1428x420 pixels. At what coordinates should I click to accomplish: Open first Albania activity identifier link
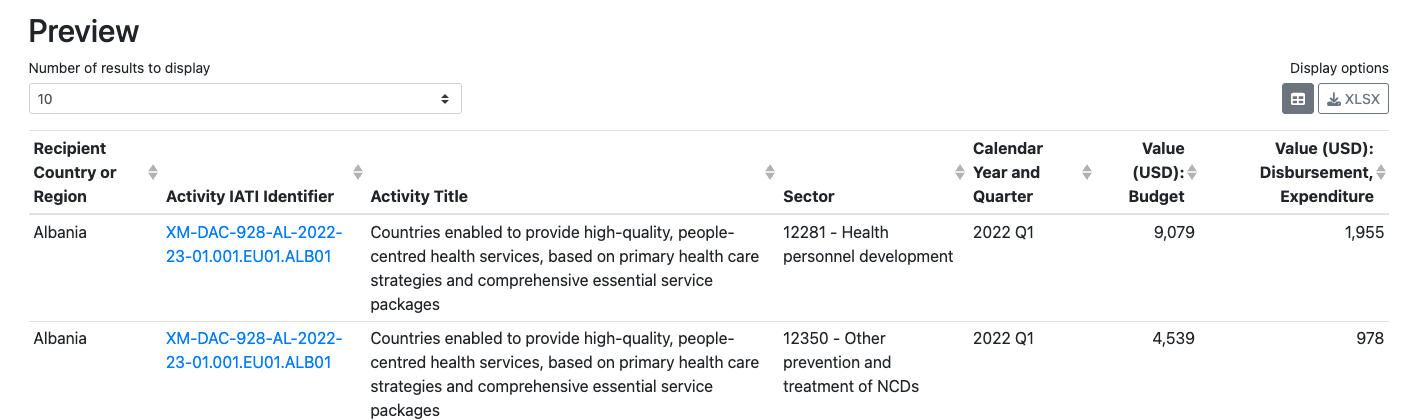pyautogui.click(x=254, y=244)
